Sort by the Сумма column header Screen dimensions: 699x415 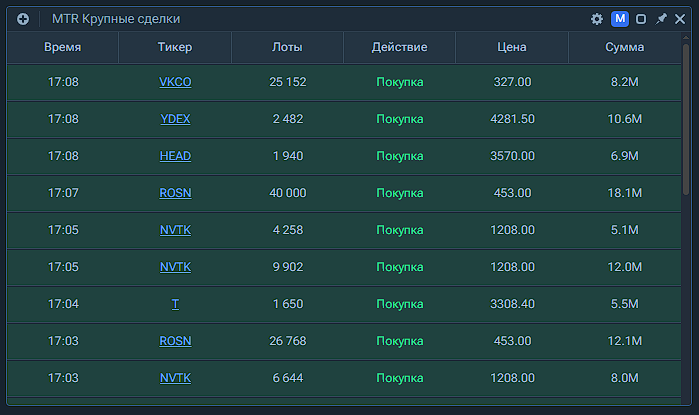(x=624, y=47)
